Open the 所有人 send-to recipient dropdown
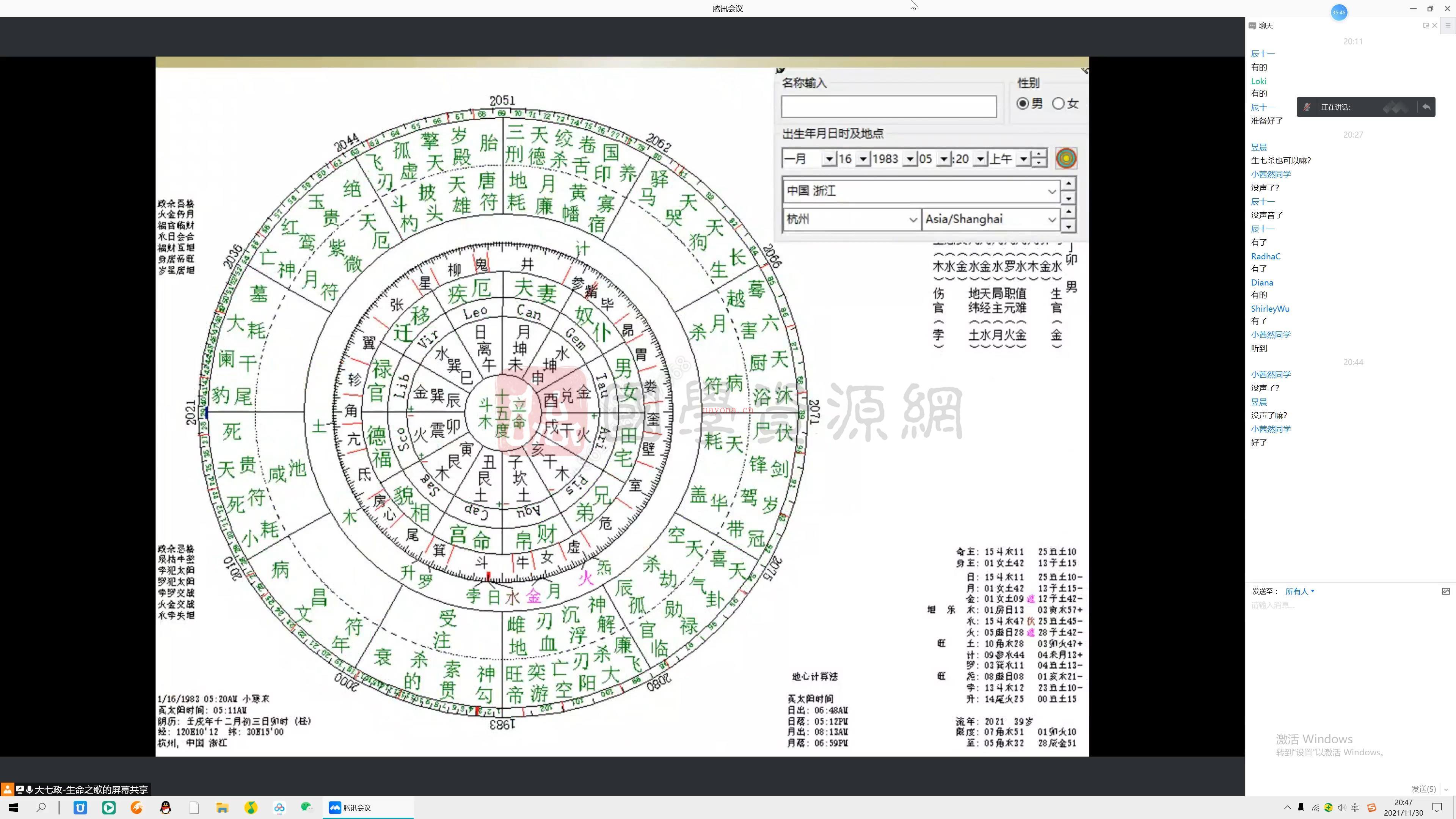 pos(1299,591)
